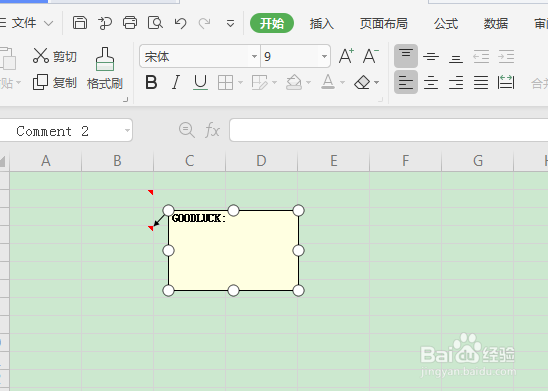Expand the arrow next to 文件
Image resolution: width=548 pixels, height=391 pixels.
[x=49, y=24]
